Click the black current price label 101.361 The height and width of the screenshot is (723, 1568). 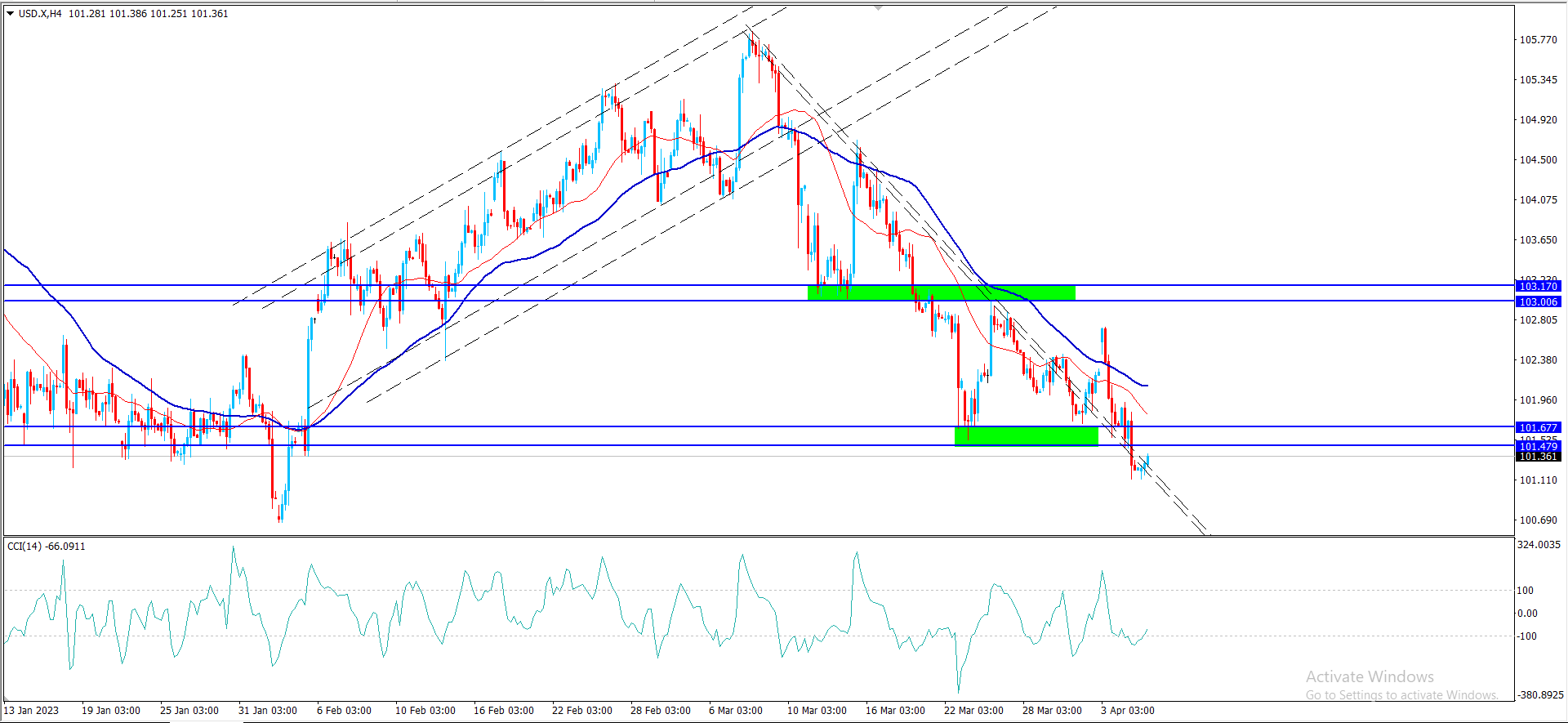click(x=1538, y=457)
